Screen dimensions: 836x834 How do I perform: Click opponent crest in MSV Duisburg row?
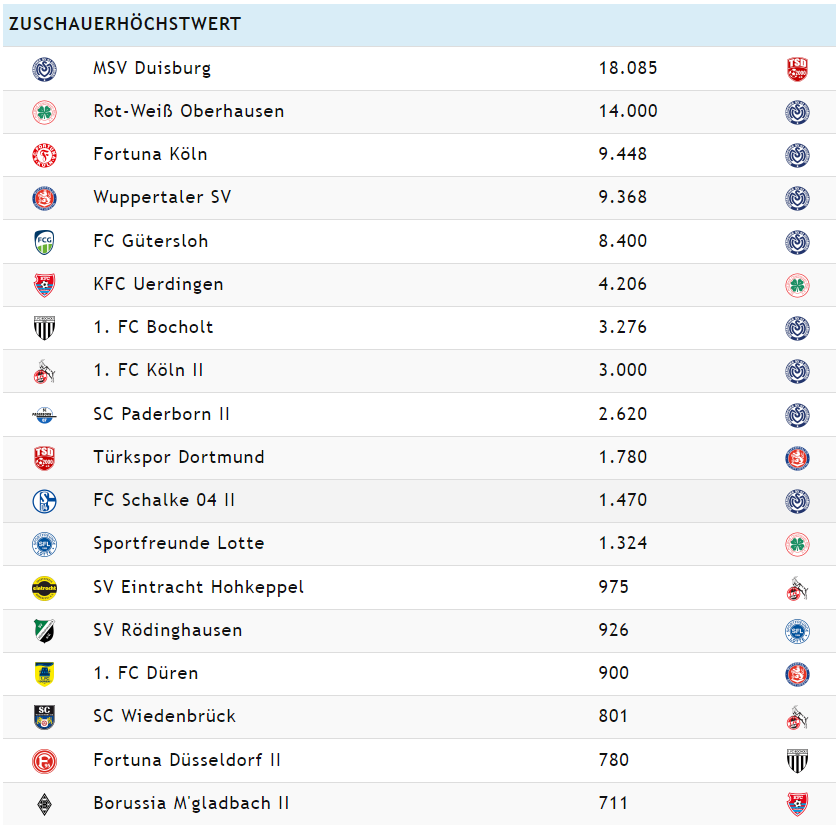pos(797,69)
